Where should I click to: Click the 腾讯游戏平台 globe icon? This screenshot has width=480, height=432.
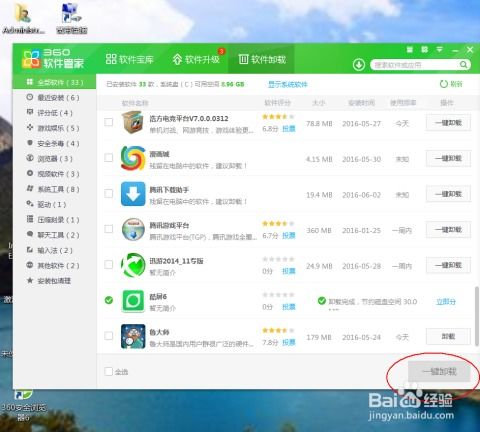coord(133,229)
